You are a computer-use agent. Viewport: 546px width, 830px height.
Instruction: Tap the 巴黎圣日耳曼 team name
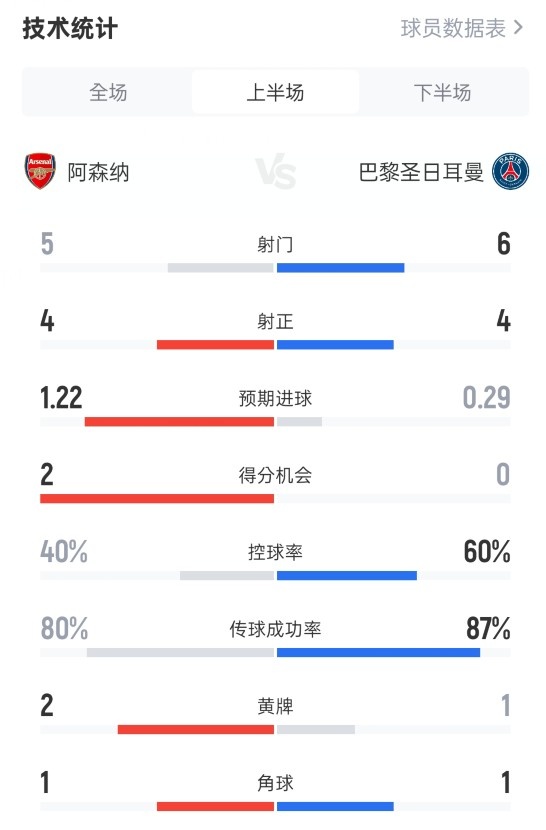(421, 173)
